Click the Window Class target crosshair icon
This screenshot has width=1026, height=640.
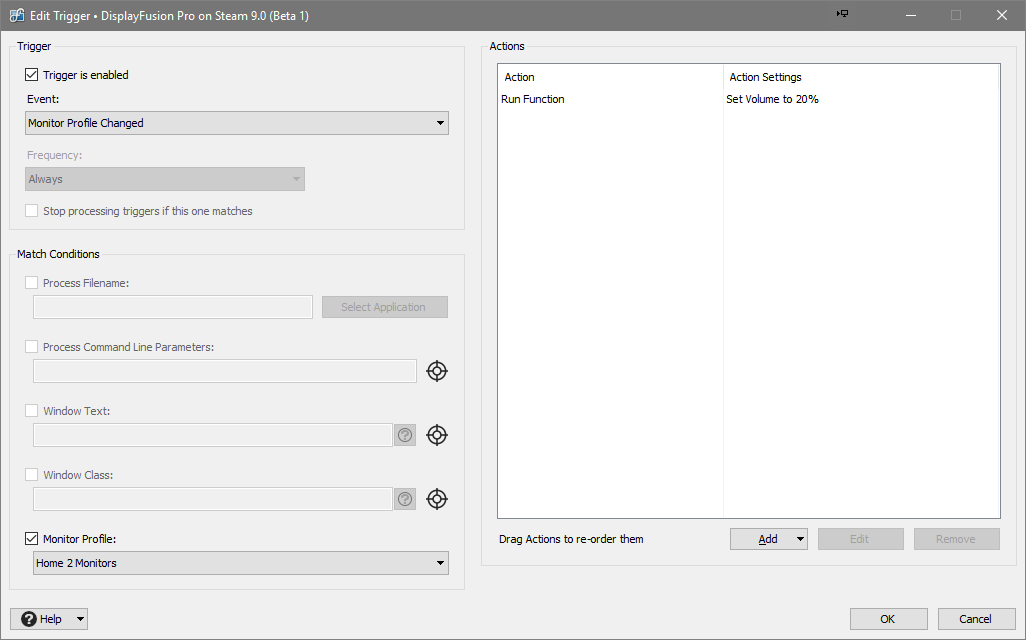point(437,499)
